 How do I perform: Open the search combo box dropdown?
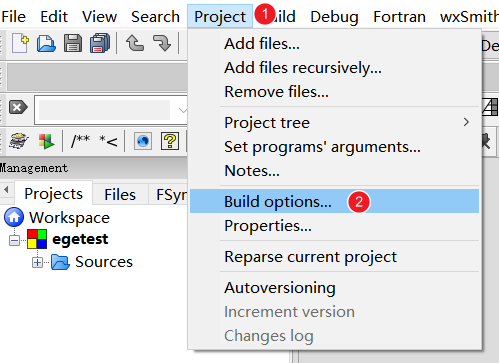click(x=182, y=110)
